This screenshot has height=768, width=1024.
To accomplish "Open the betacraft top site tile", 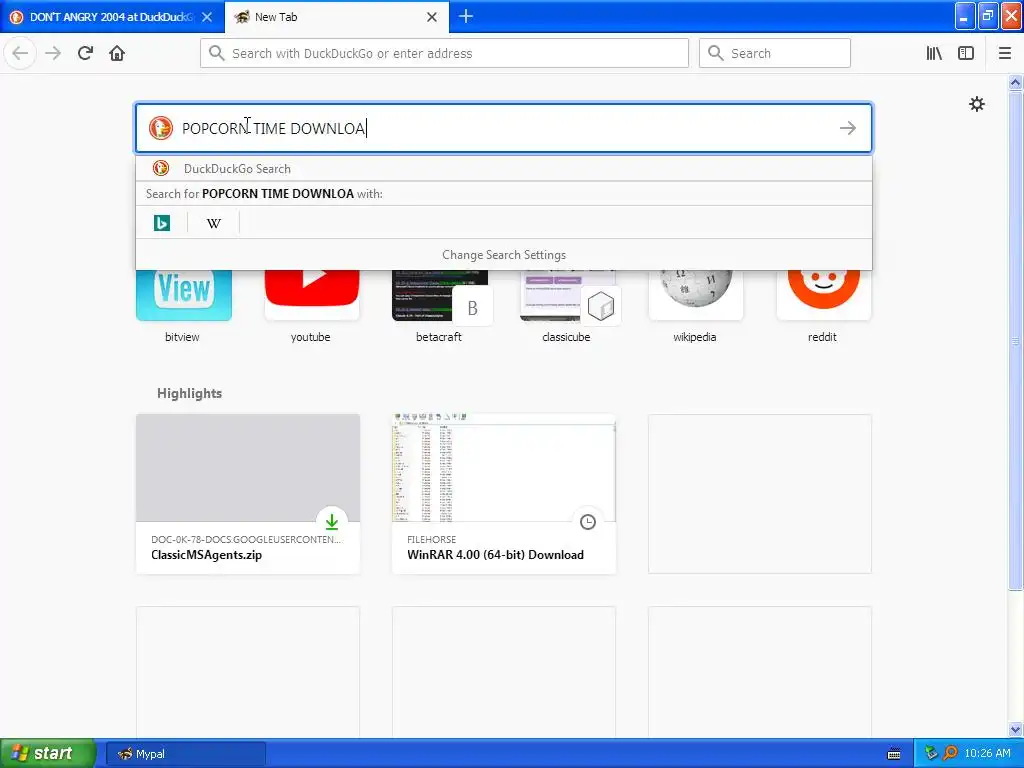I will coord(440,296).
